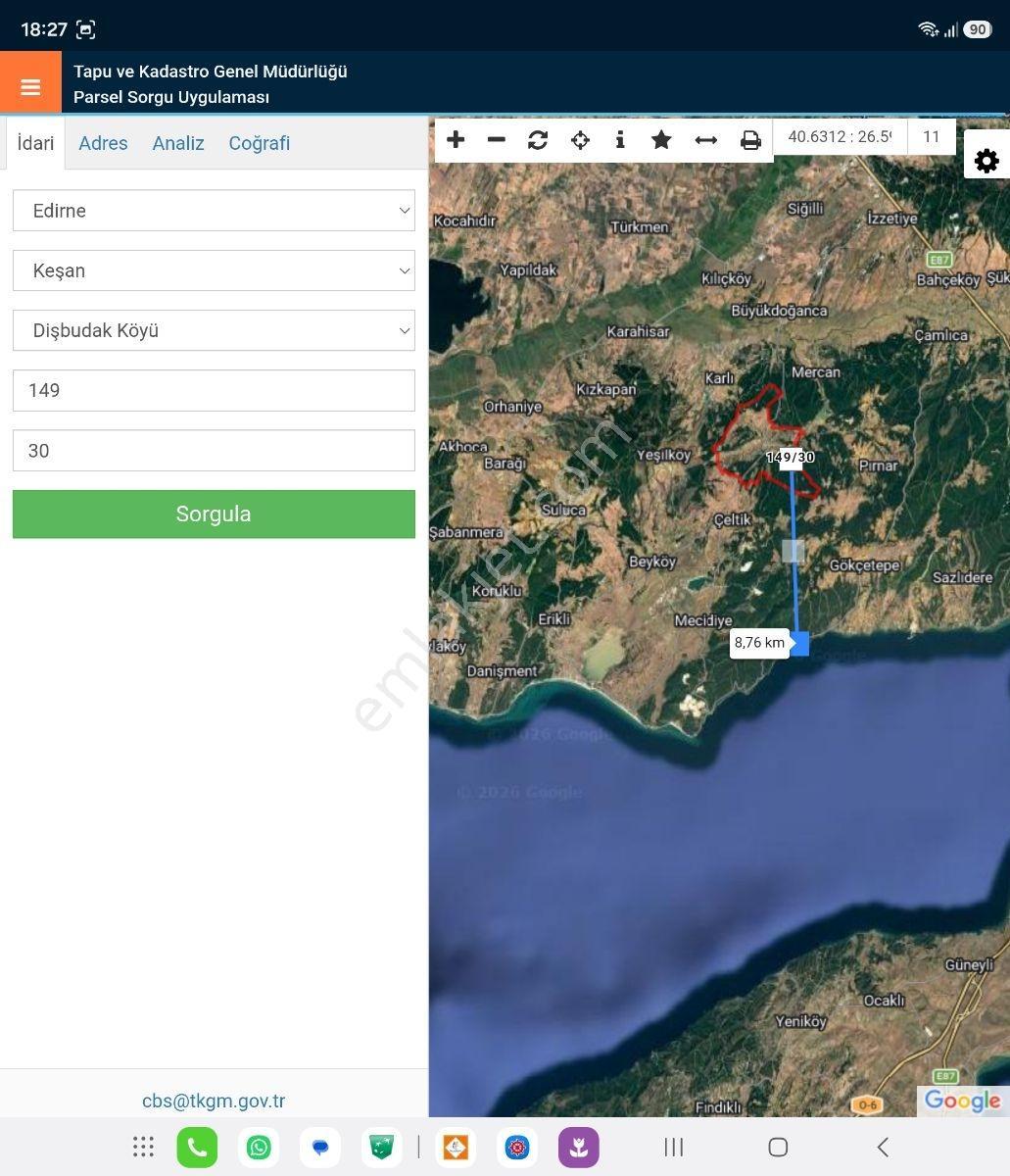Locate my position with the crosshair icon

click(580, 140)
